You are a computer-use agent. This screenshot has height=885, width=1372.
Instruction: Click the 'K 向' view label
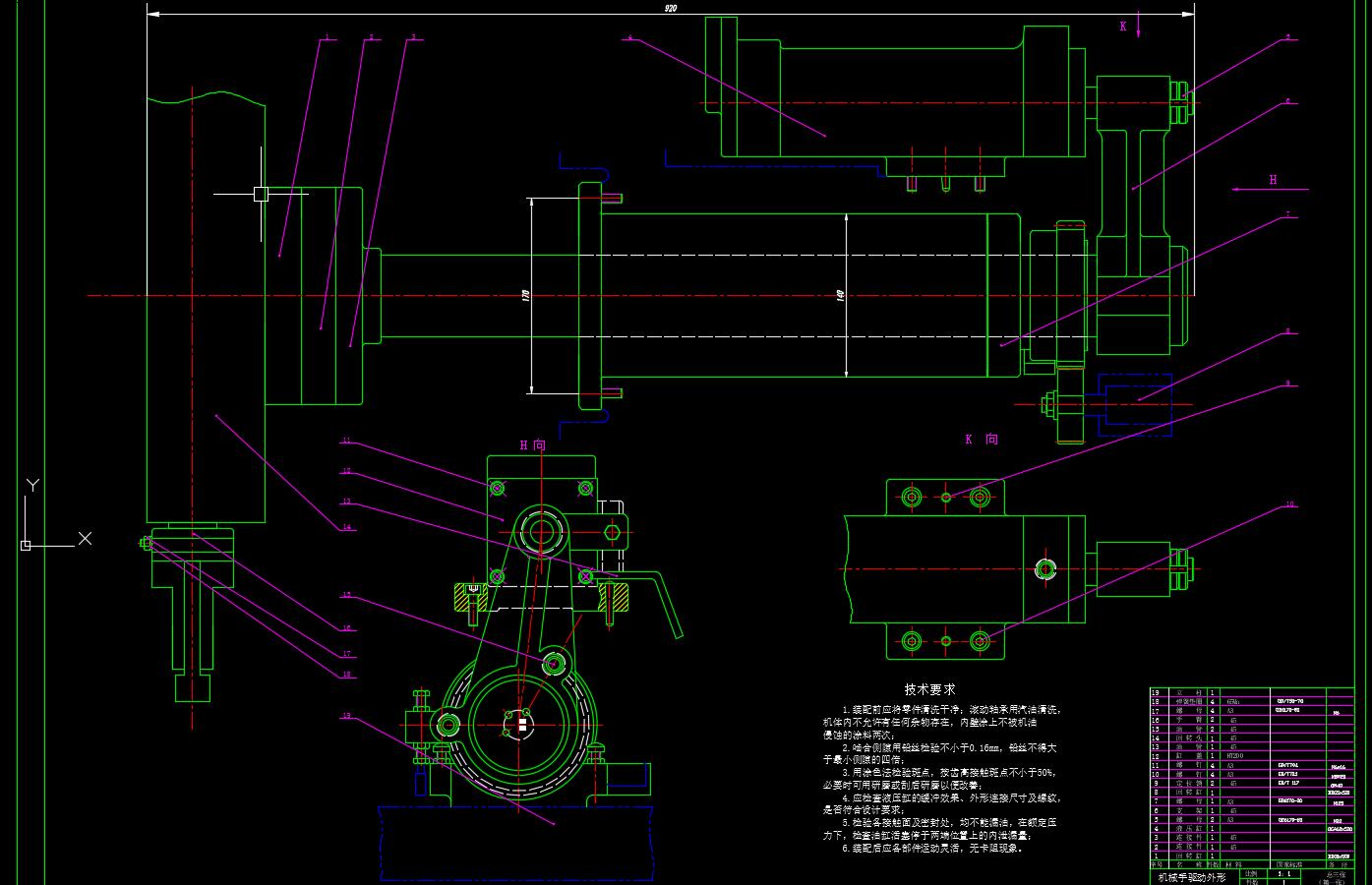click(981, 440)
